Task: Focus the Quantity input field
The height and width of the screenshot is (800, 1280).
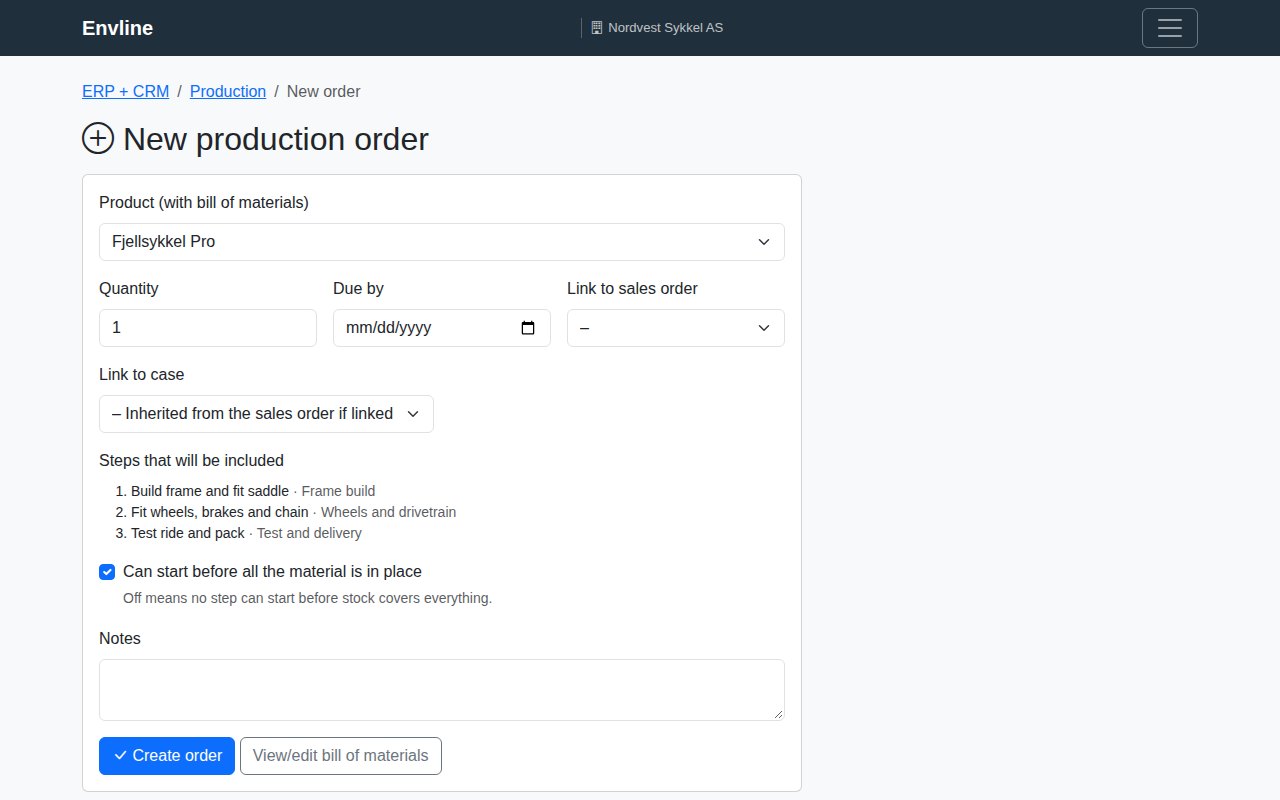Action: tap(208, 328)
